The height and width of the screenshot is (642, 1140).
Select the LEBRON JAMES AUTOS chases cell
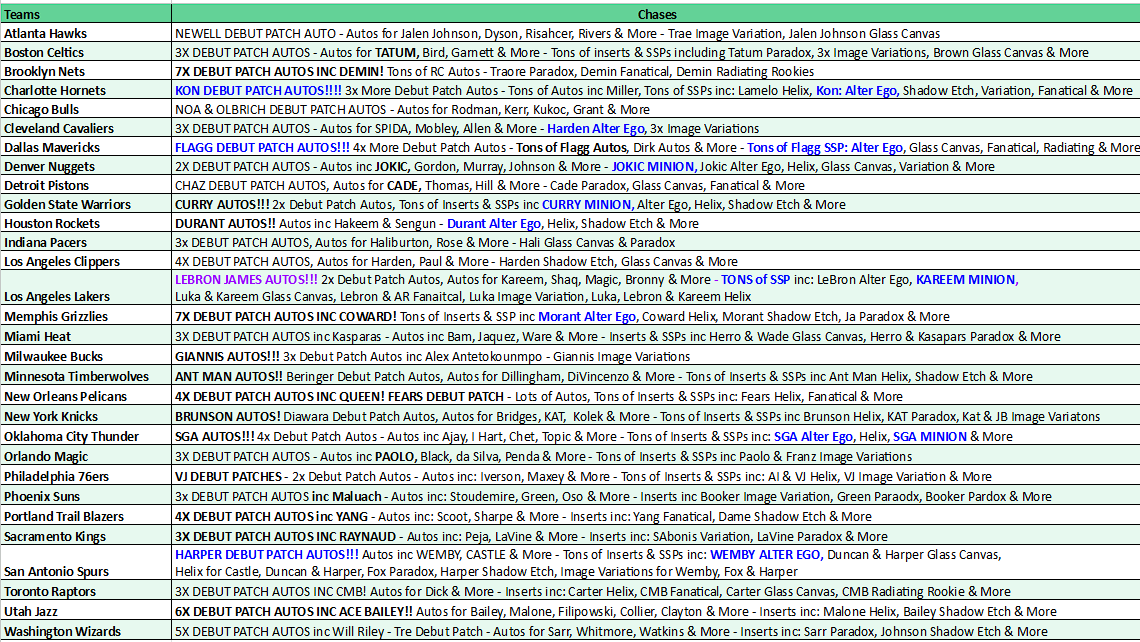[656, 288]
